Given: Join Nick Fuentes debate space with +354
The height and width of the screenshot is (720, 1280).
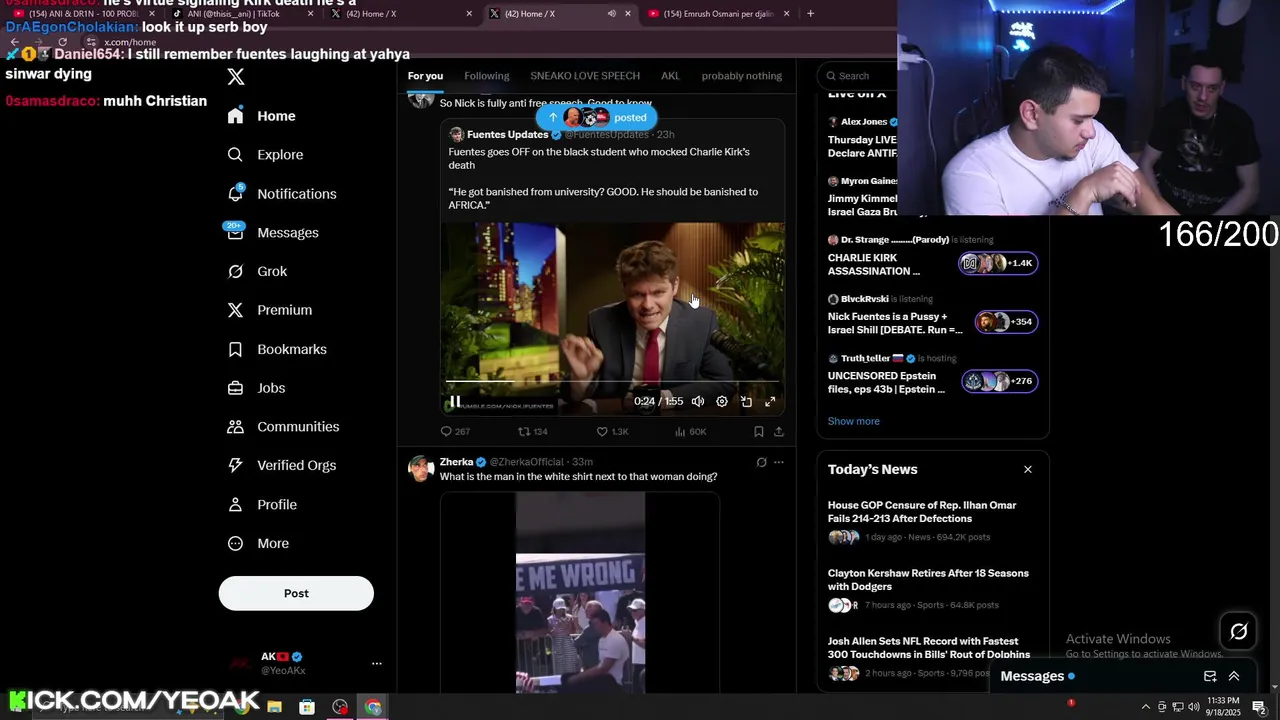Looking at the screenshot, I should (x=932, y=317).
